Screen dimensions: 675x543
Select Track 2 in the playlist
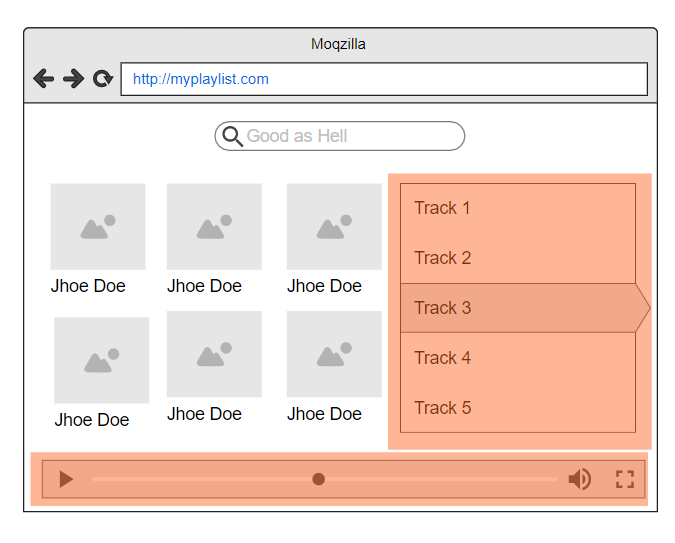click(518, 258)
